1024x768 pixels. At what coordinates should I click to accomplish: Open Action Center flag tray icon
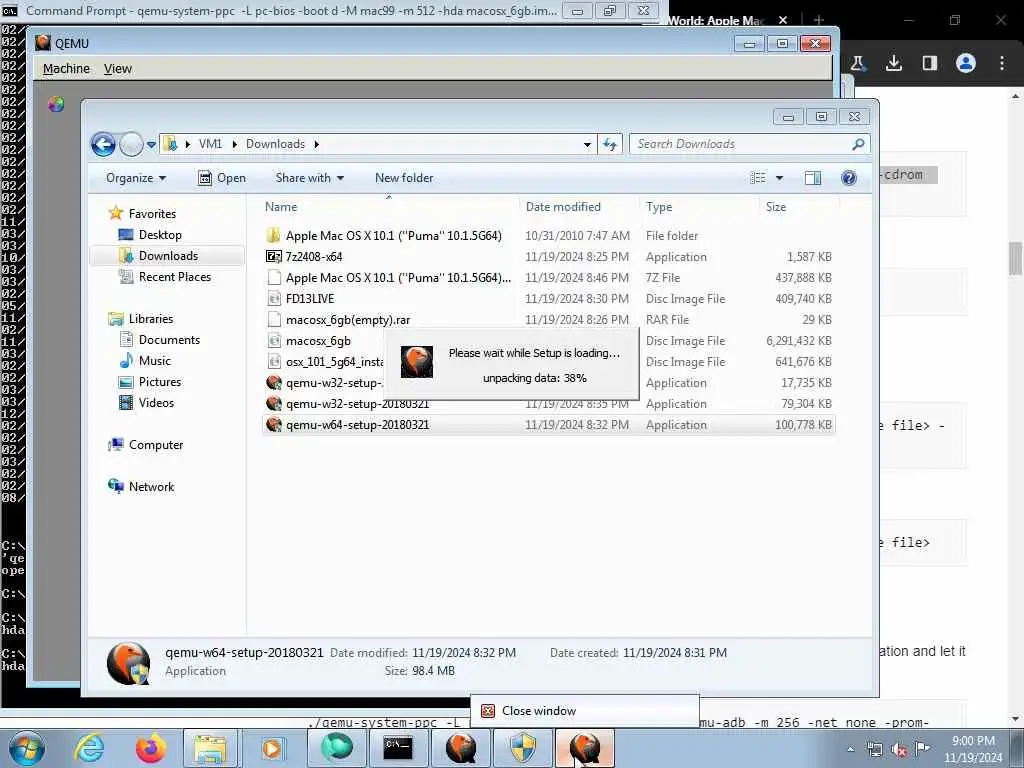(923, 749)
